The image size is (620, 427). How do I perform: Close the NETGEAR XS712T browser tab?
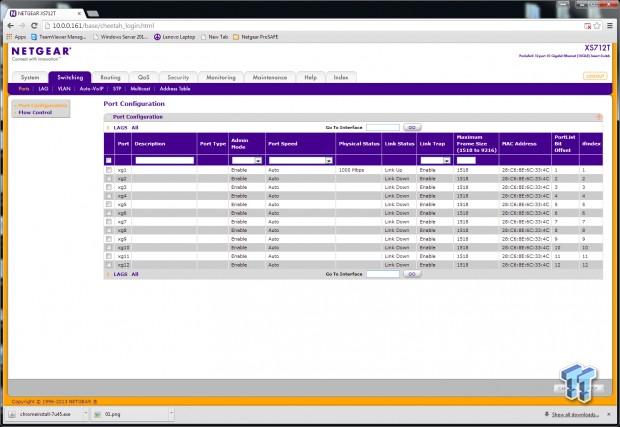point(79,13)
